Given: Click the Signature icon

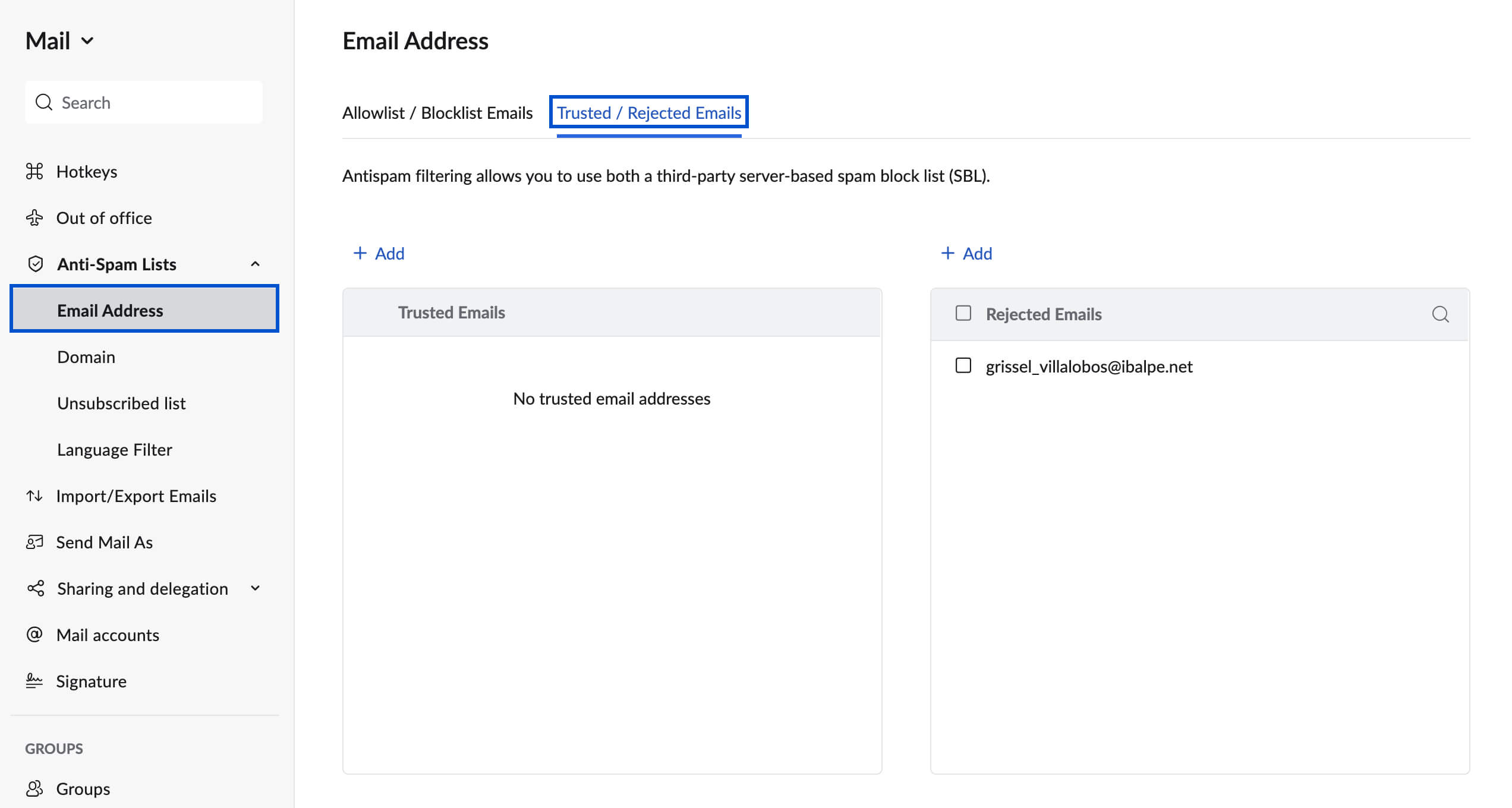Looking at the screenshot, I should coord(35,681).
